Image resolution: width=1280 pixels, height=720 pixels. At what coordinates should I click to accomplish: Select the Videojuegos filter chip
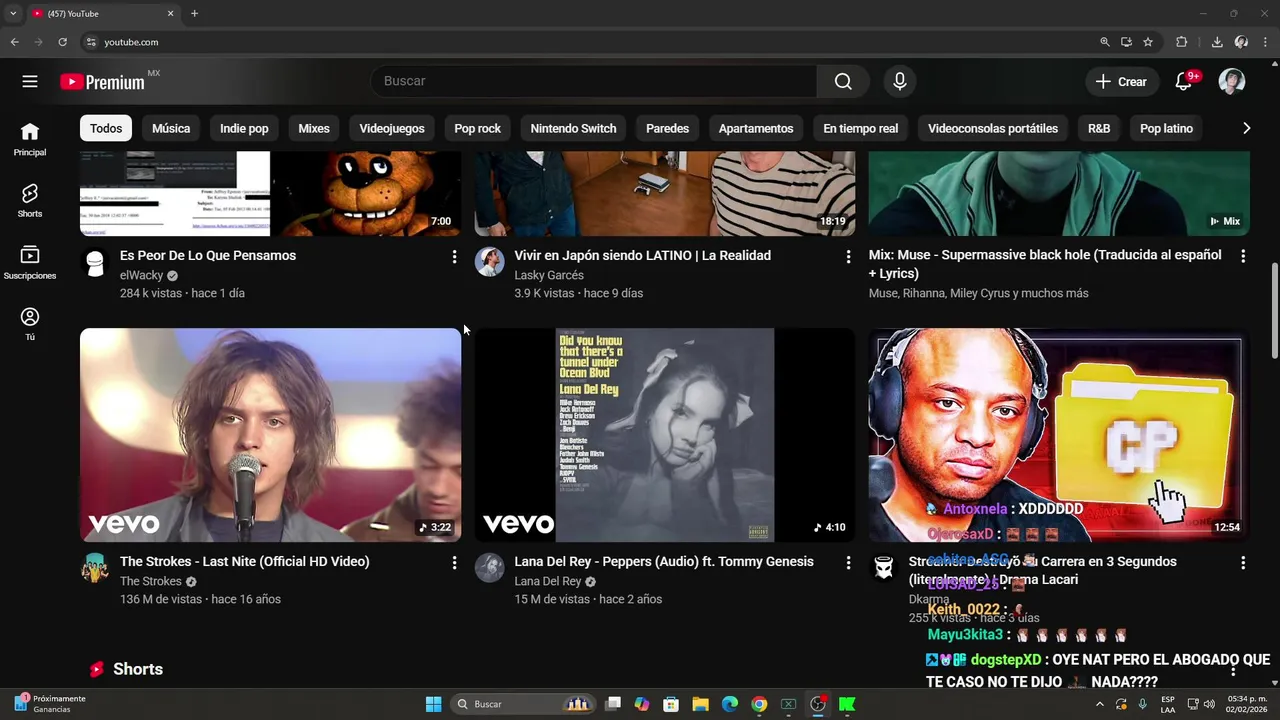pos(392,128)
